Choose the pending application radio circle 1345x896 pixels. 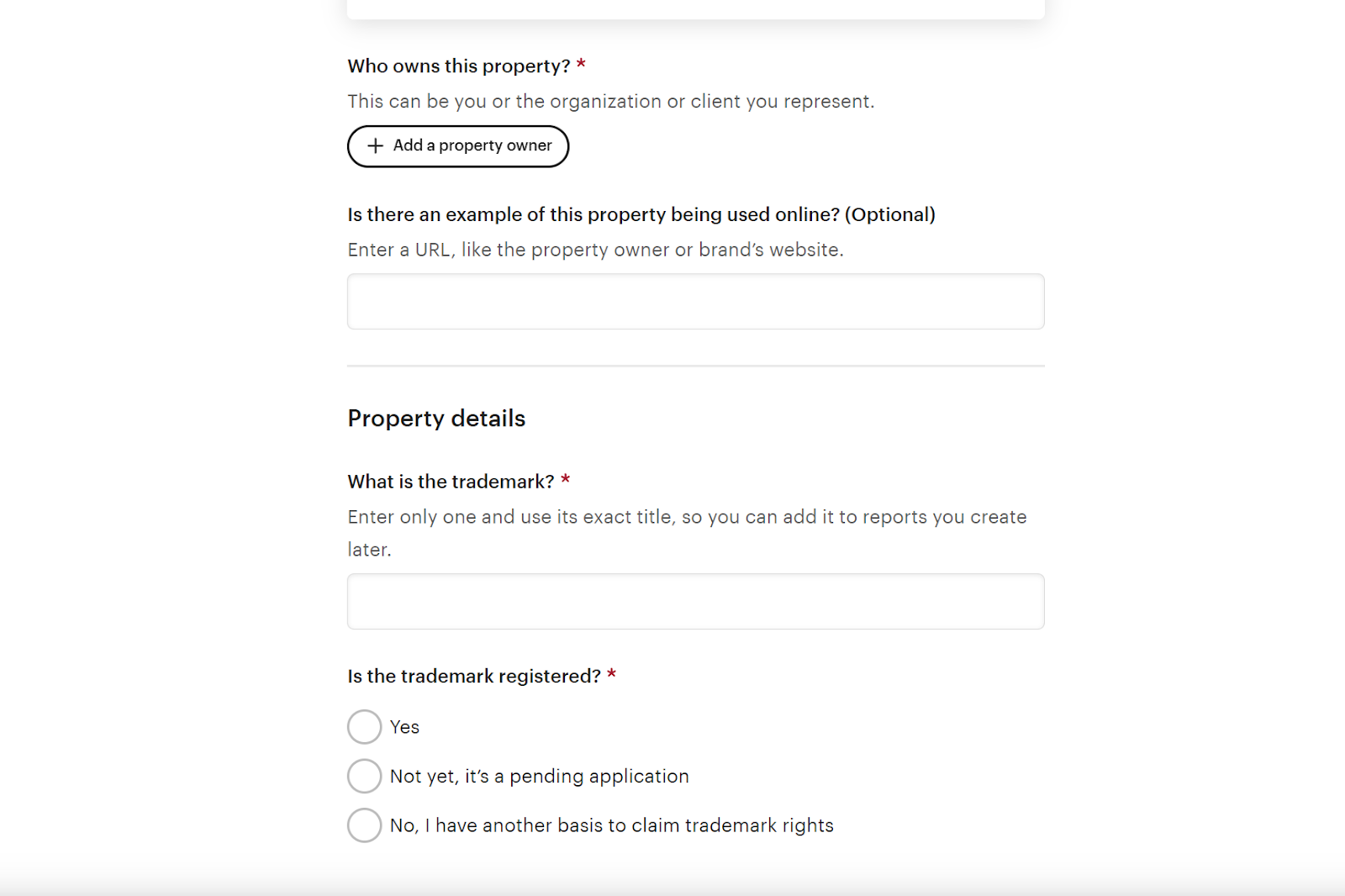[365, 776]
